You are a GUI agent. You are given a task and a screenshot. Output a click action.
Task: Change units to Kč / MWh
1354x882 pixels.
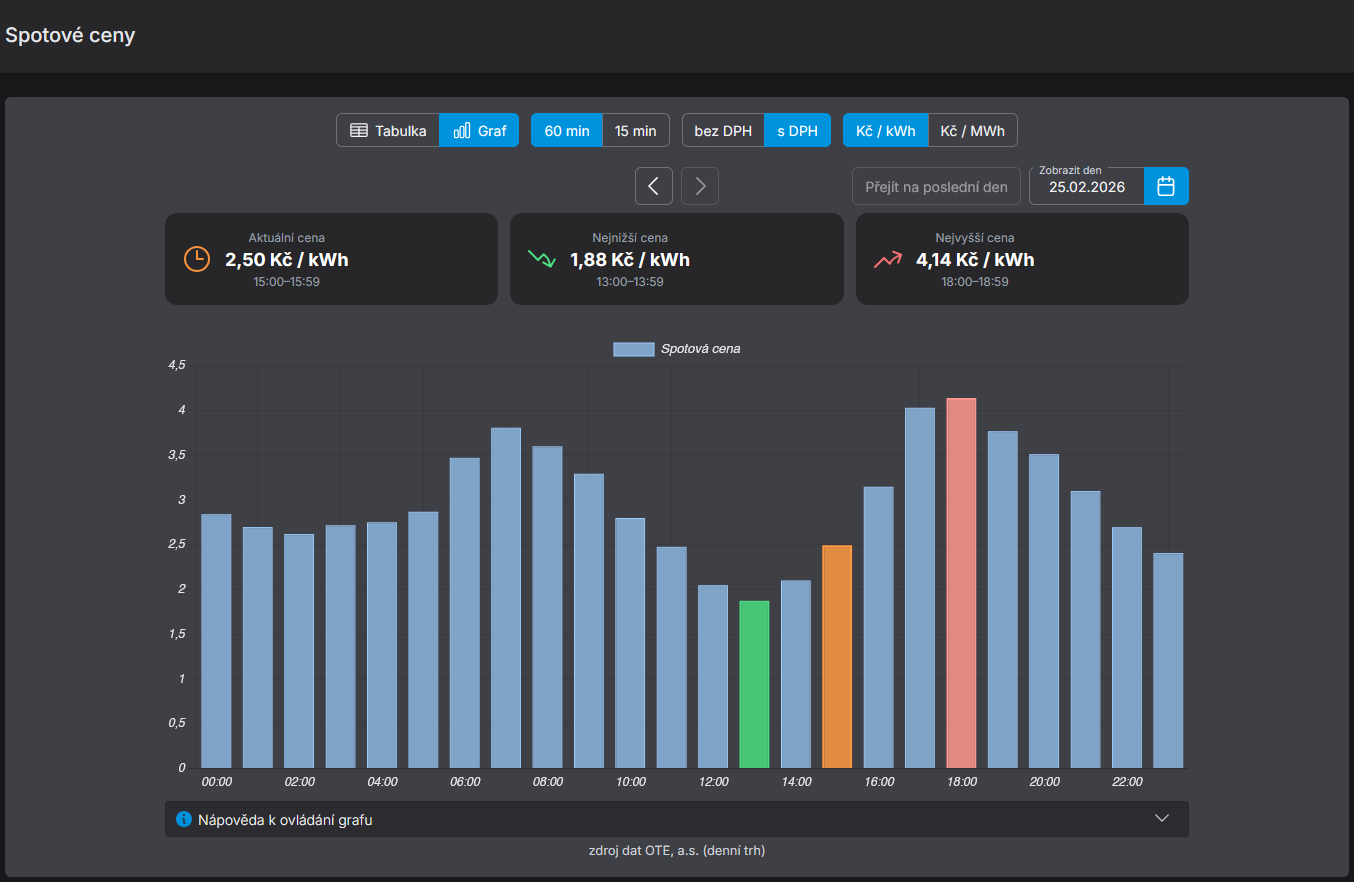[972, 131]
